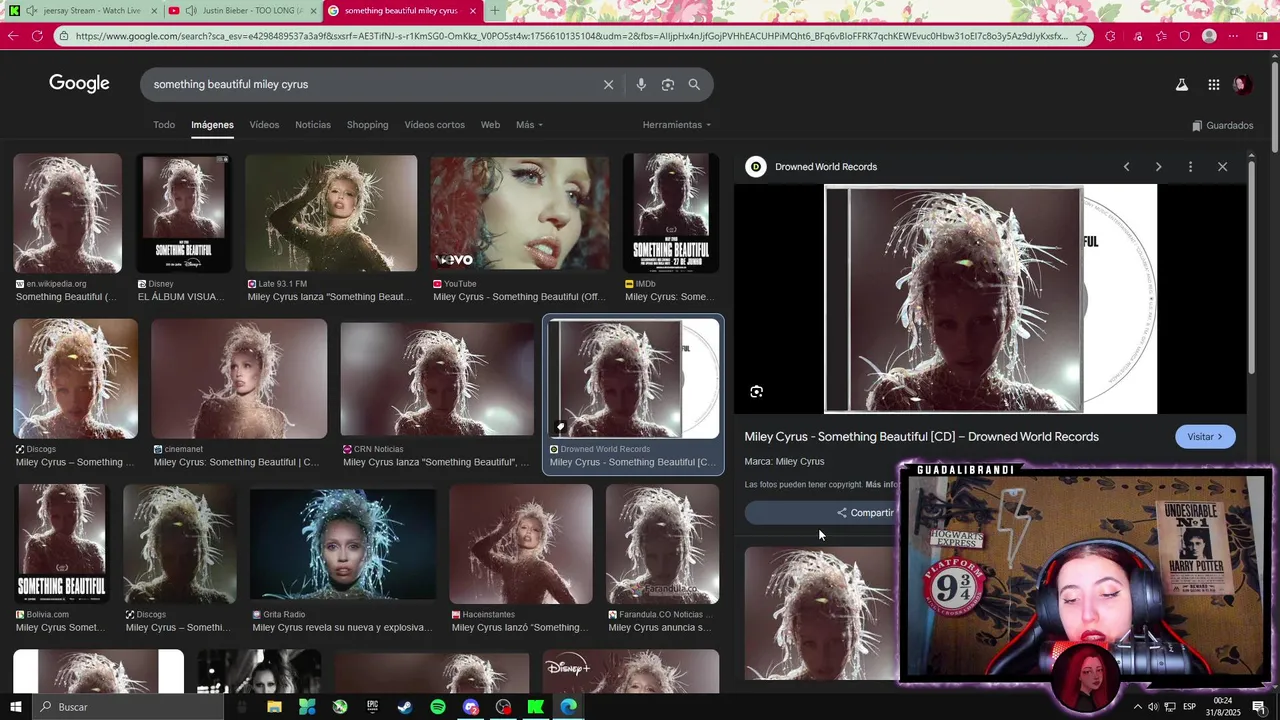Viewport: 1280px width, 720px height.
Task: Open a new browser tab
Action: coord(494,11)
